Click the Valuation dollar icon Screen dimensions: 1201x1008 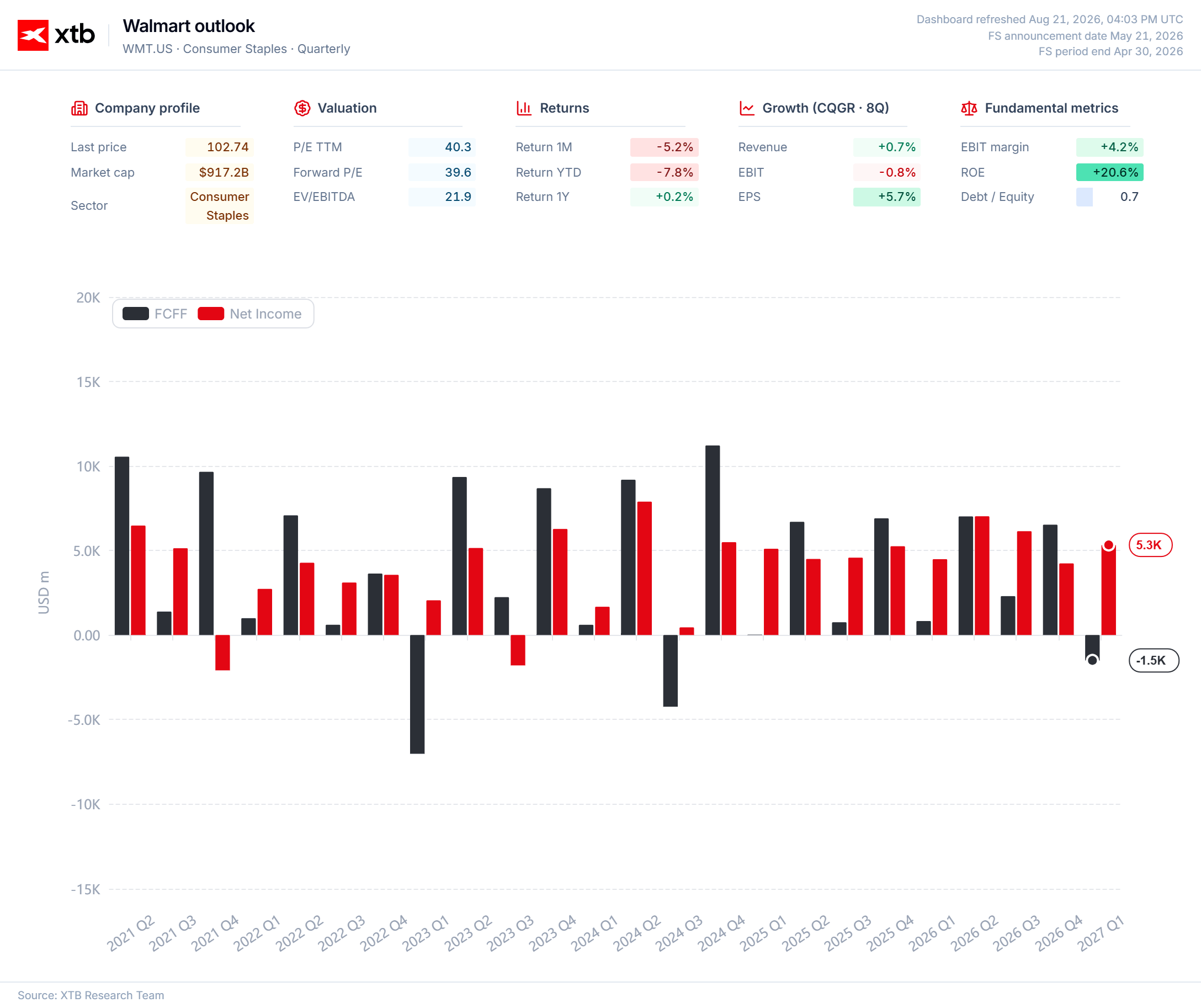coord(302,108)
